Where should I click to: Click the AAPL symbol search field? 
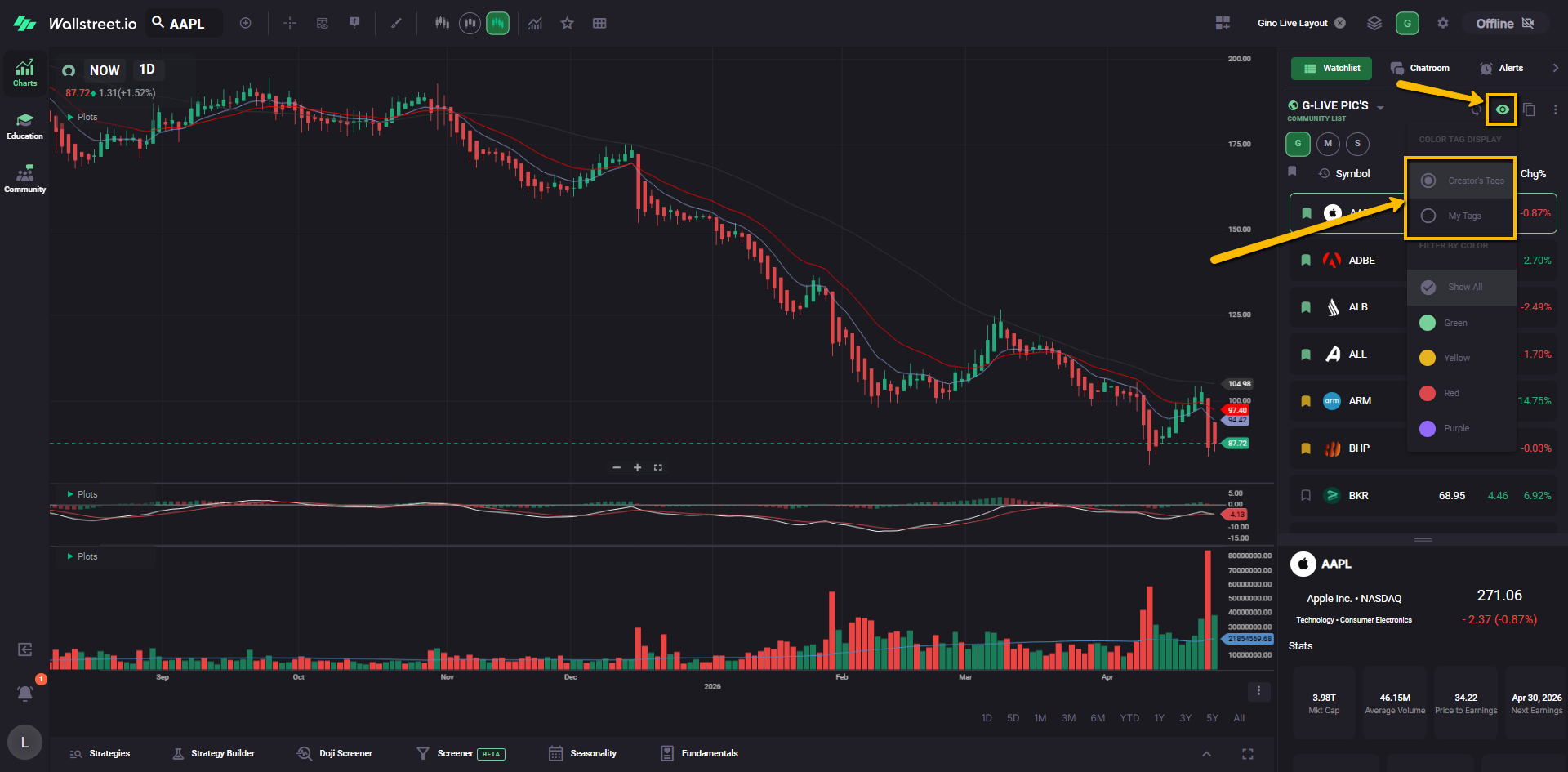tap(186, 24)
